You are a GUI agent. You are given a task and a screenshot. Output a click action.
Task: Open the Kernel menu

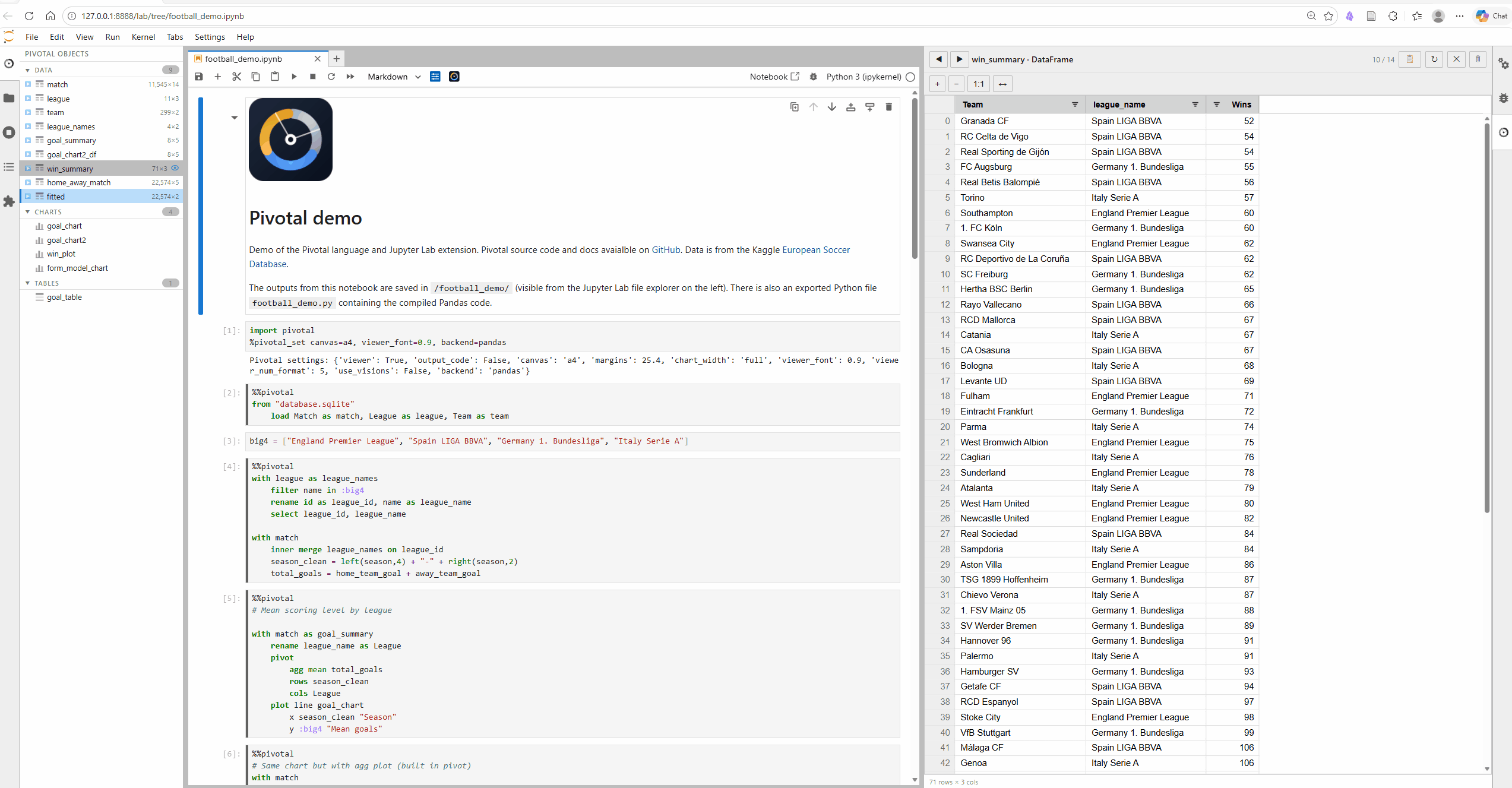coord(143,37)
